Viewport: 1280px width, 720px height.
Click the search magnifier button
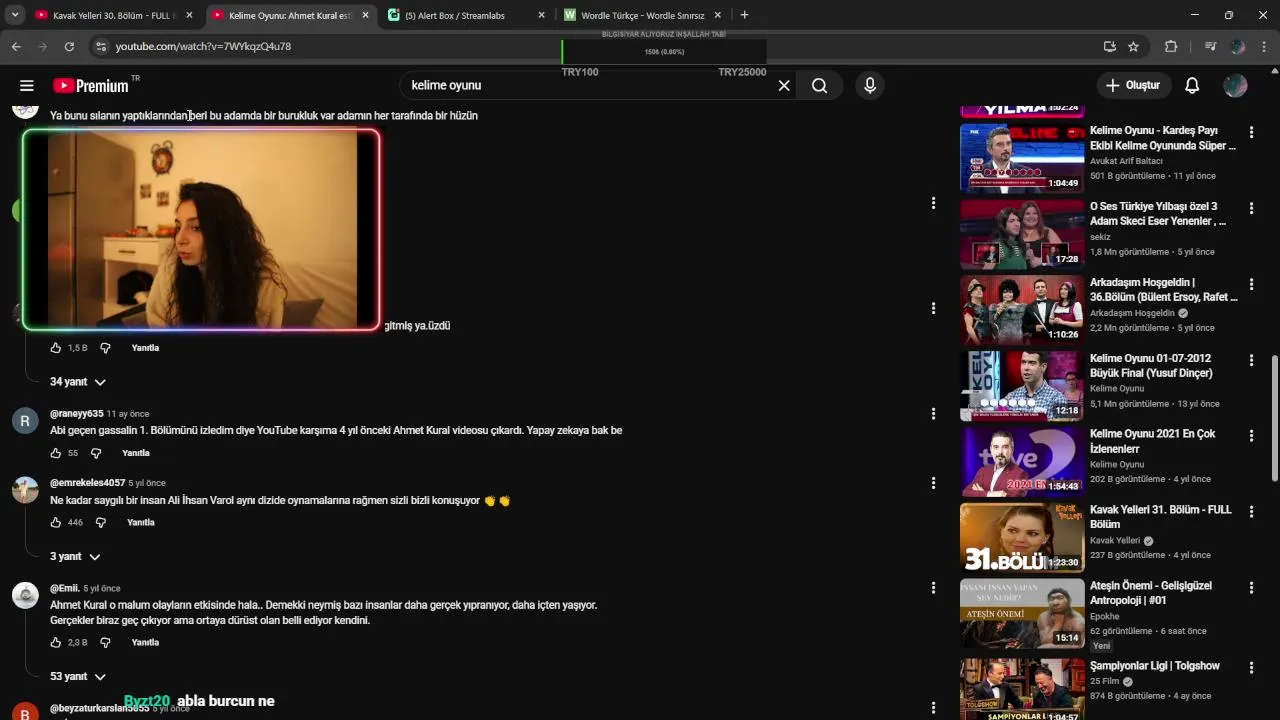pos(820,86)
